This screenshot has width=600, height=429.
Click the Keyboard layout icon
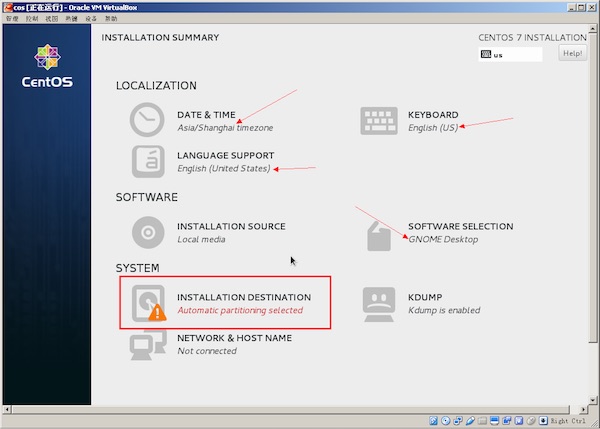tap(378, 121)
